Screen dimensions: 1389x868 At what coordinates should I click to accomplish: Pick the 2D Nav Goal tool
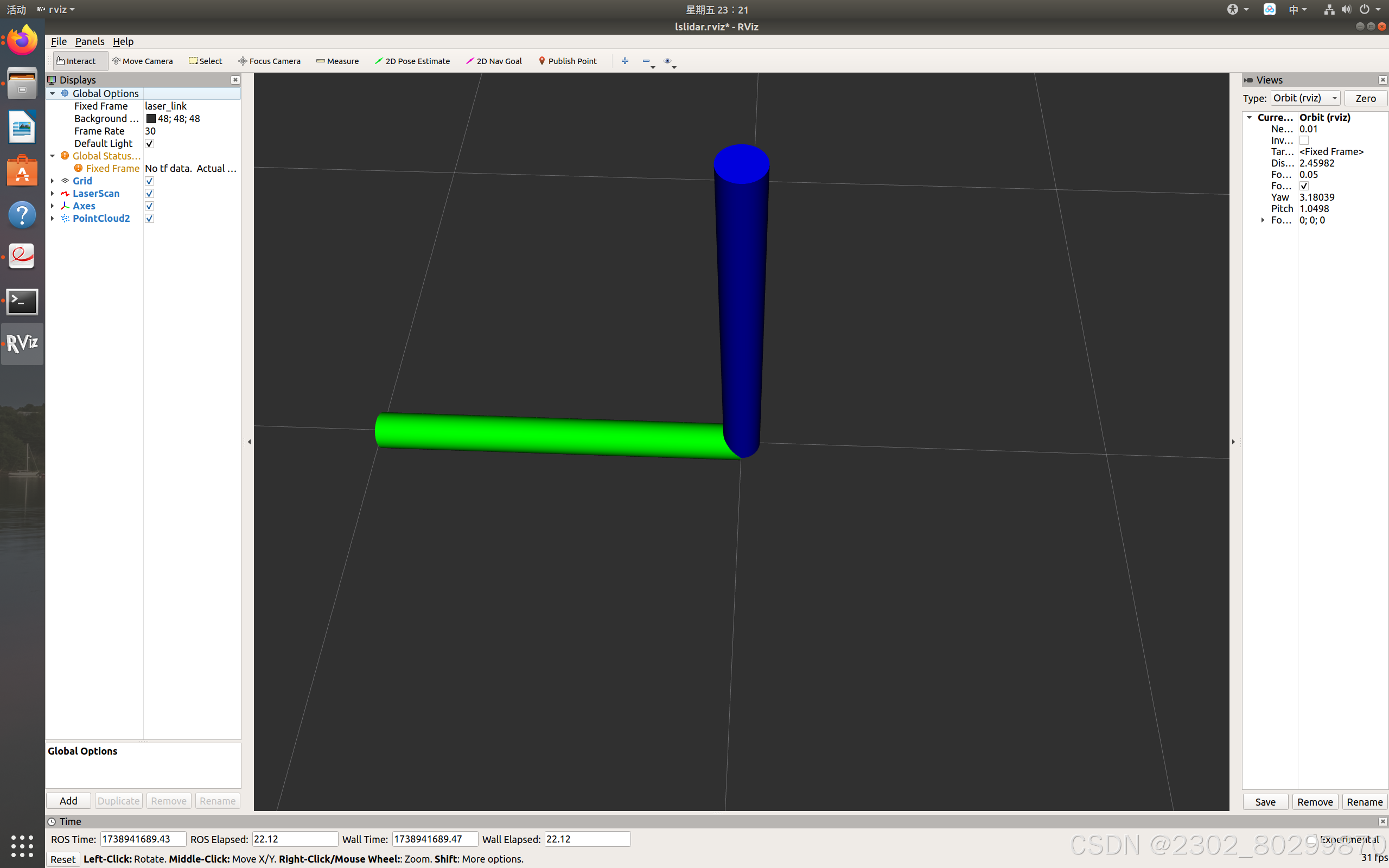(494, 61)
